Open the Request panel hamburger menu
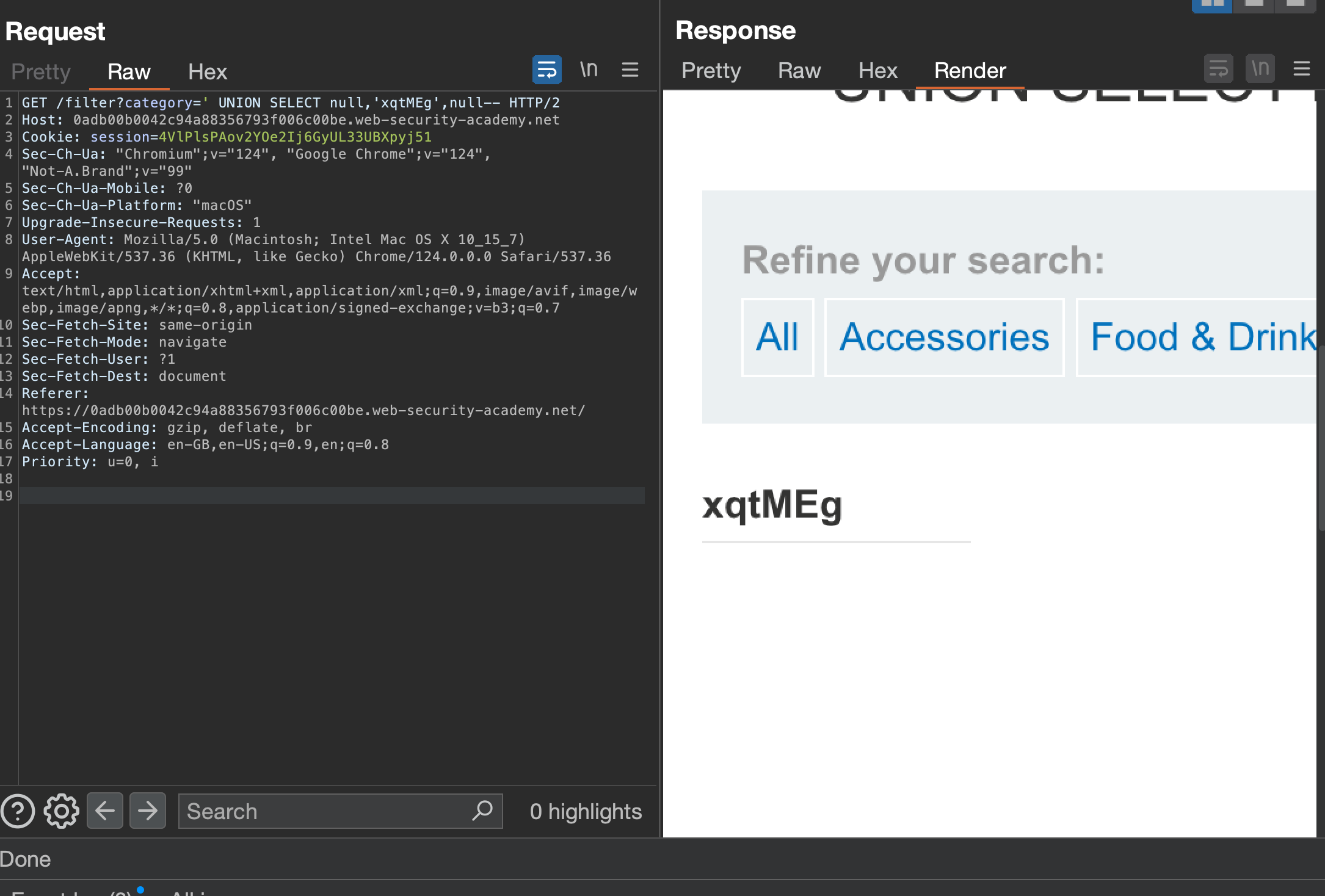The height and width of the screenshot is (896, 1325). [x=630, y=70]
